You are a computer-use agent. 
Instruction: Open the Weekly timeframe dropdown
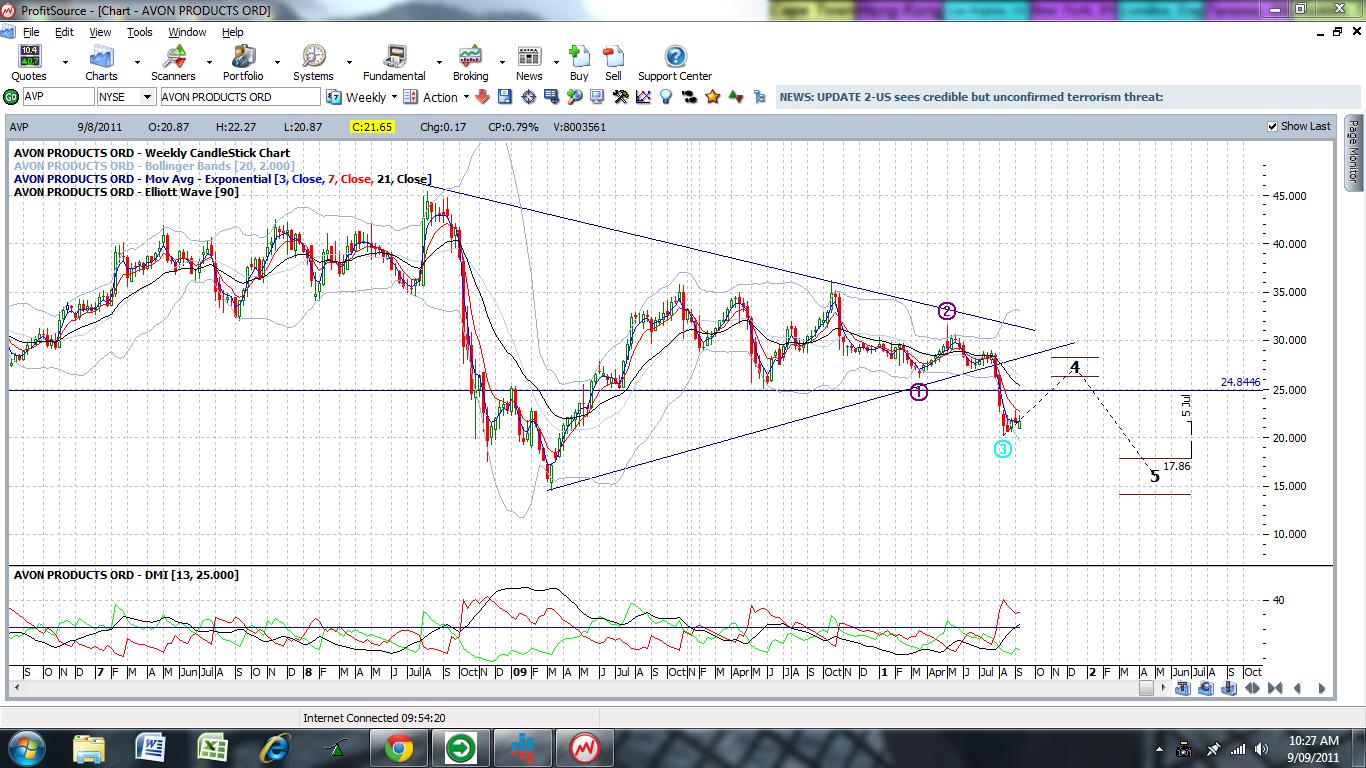[393, 97]
